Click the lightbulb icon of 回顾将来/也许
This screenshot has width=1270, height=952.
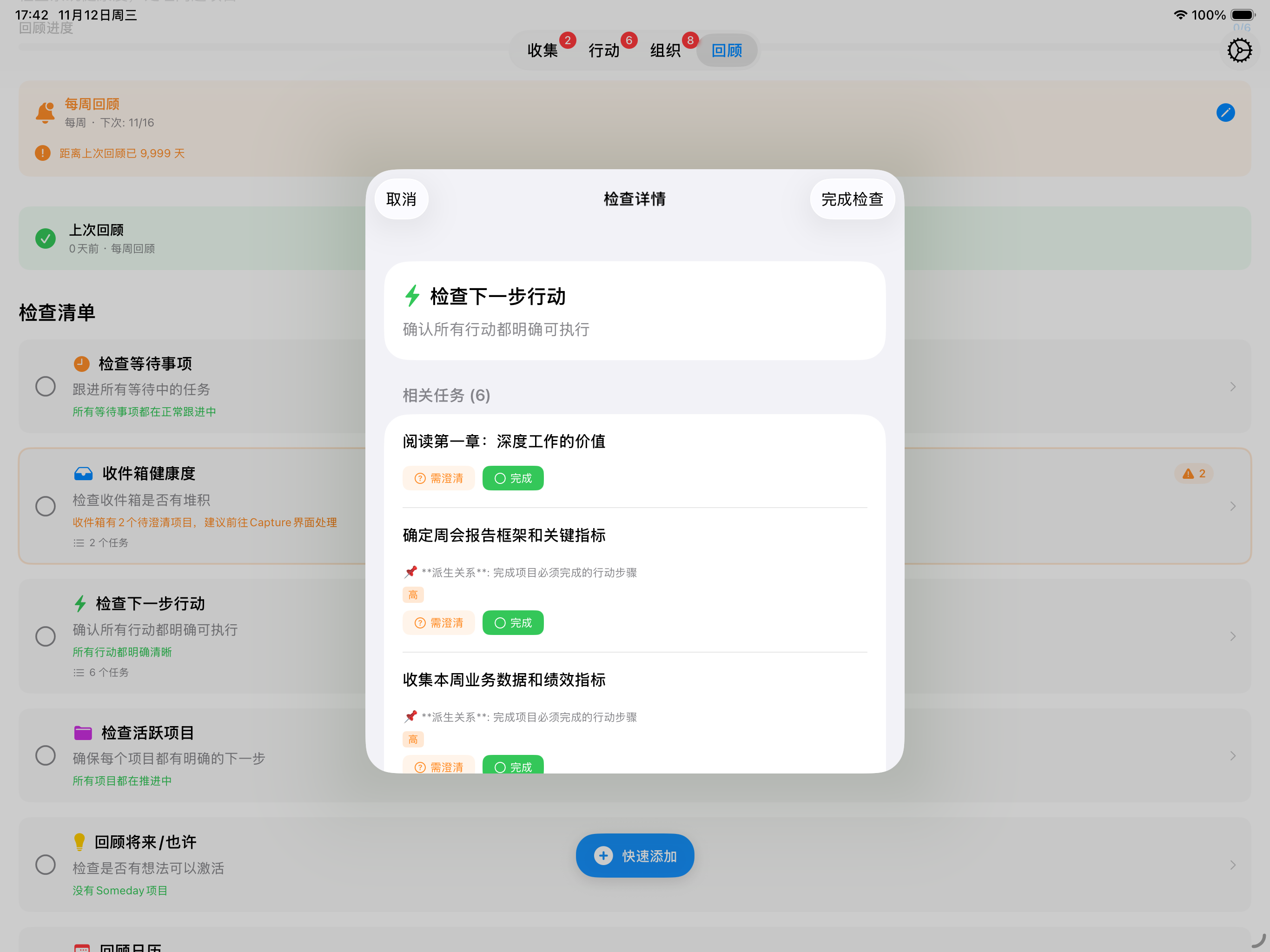click(x=80, y=842)
